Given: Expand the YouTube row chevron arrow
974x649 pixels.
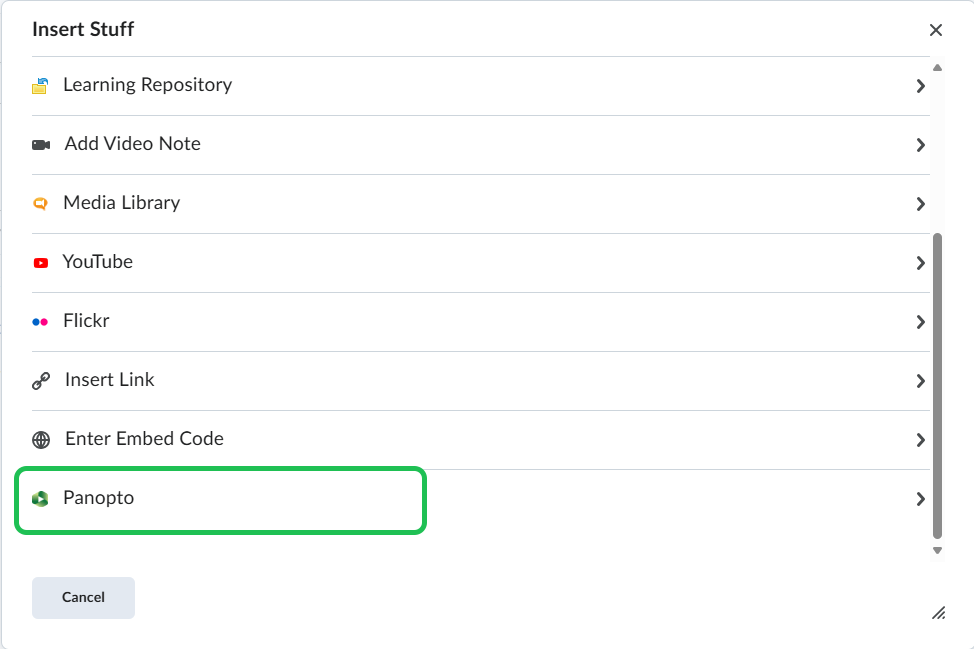Looking at the screenshot, I should coord(920,263).
